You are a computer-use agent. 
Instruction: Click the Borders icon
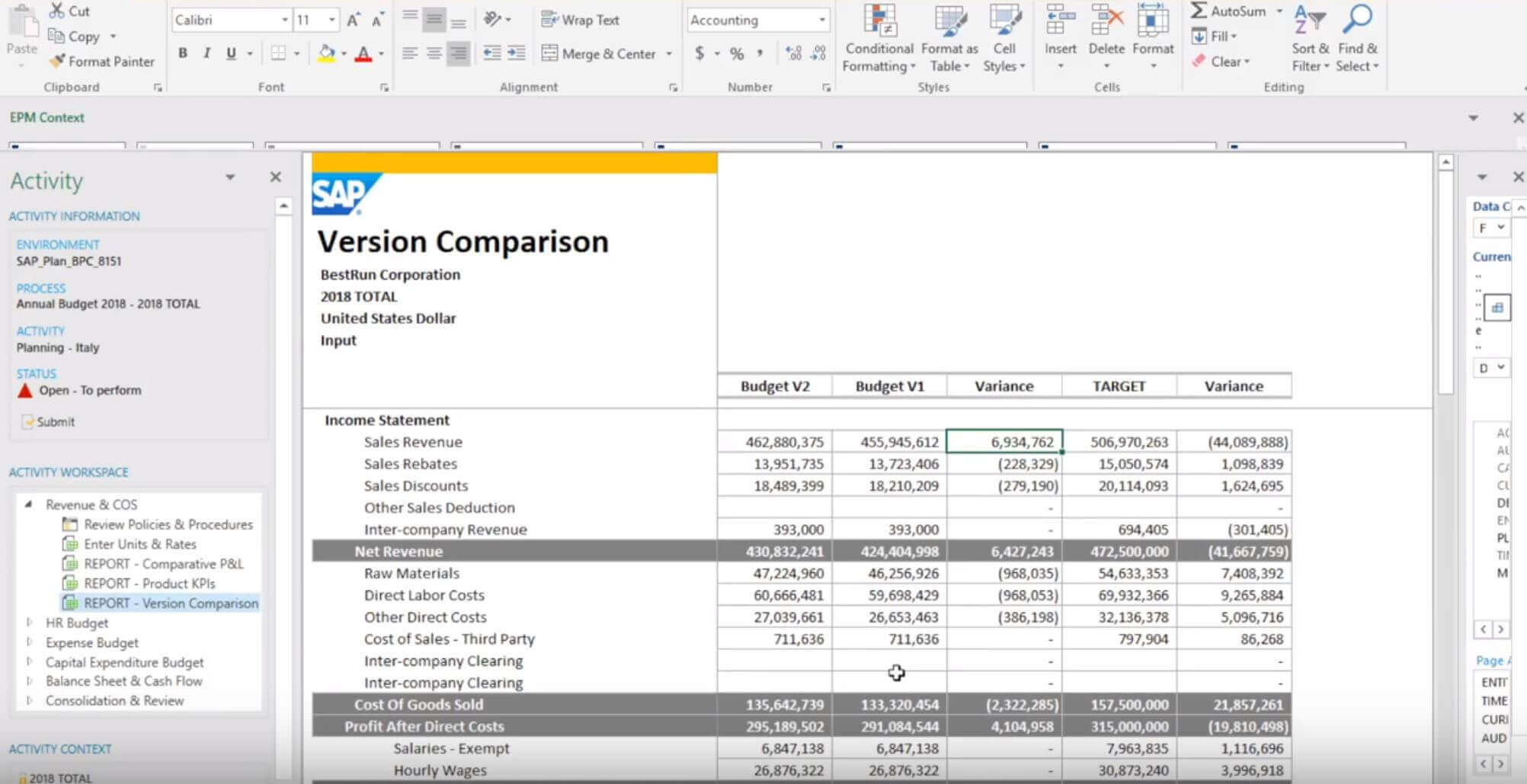coord(278,53)
